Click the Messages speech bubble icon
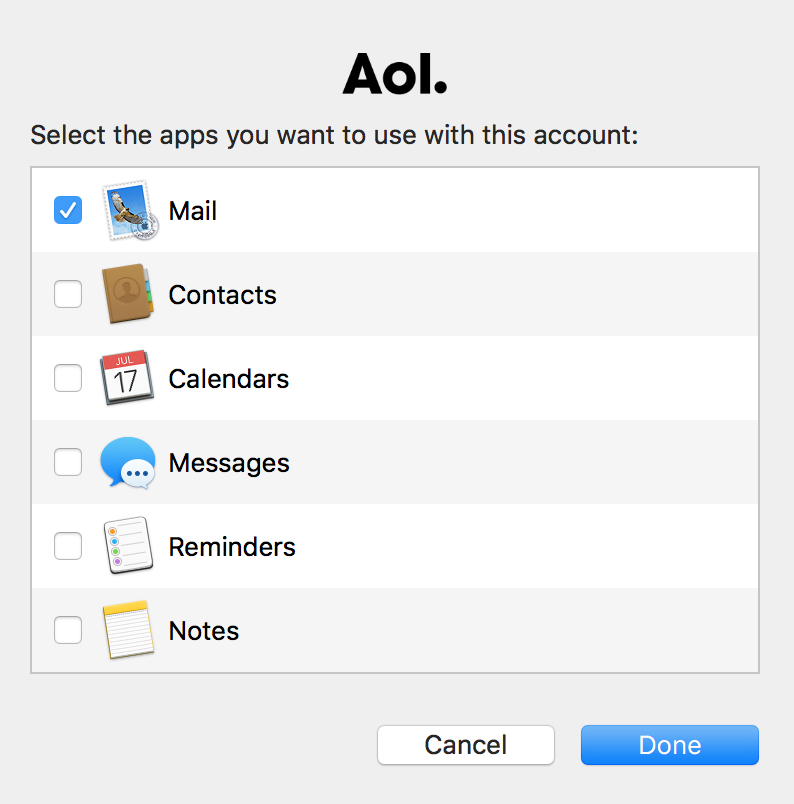The height and width of the screenshot is (804, 794). [127, 463]
